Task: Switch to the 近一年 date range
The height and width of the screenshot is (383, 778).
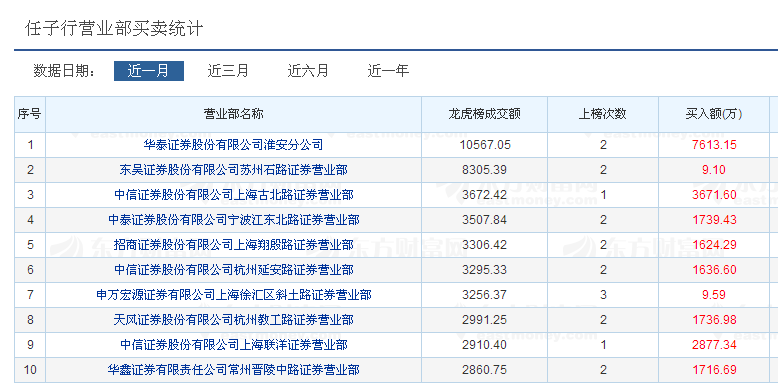Action: pos(388,71)
